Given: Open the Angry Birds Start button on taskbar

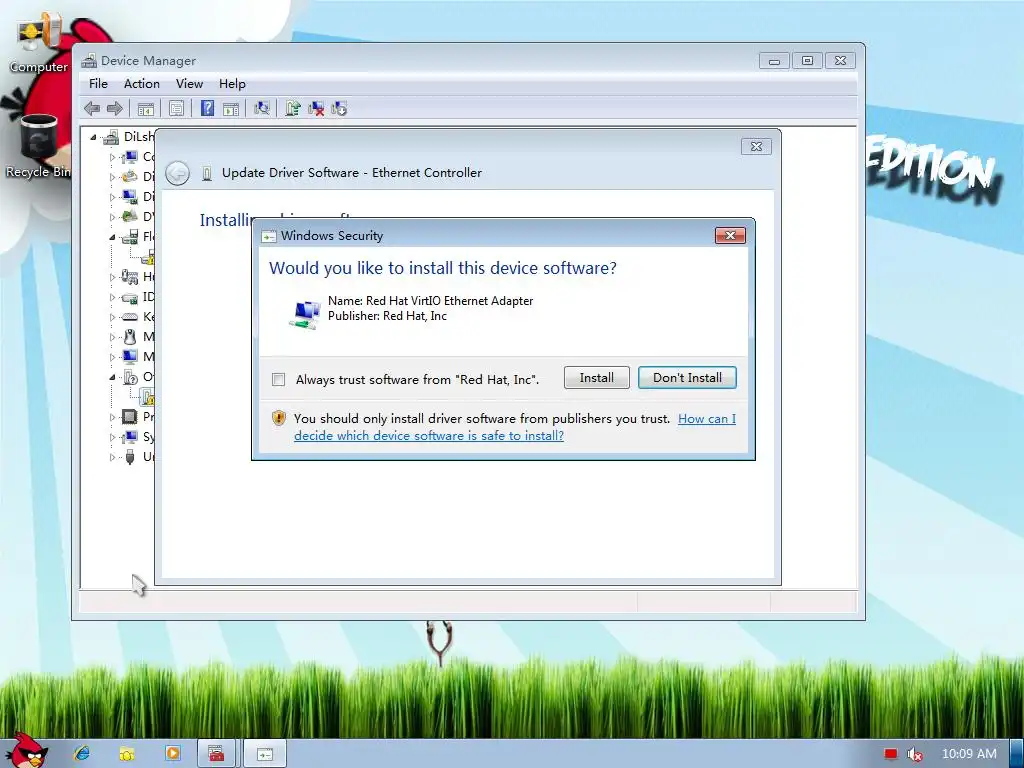Looking at the screenshot, I should click(27, 750).
